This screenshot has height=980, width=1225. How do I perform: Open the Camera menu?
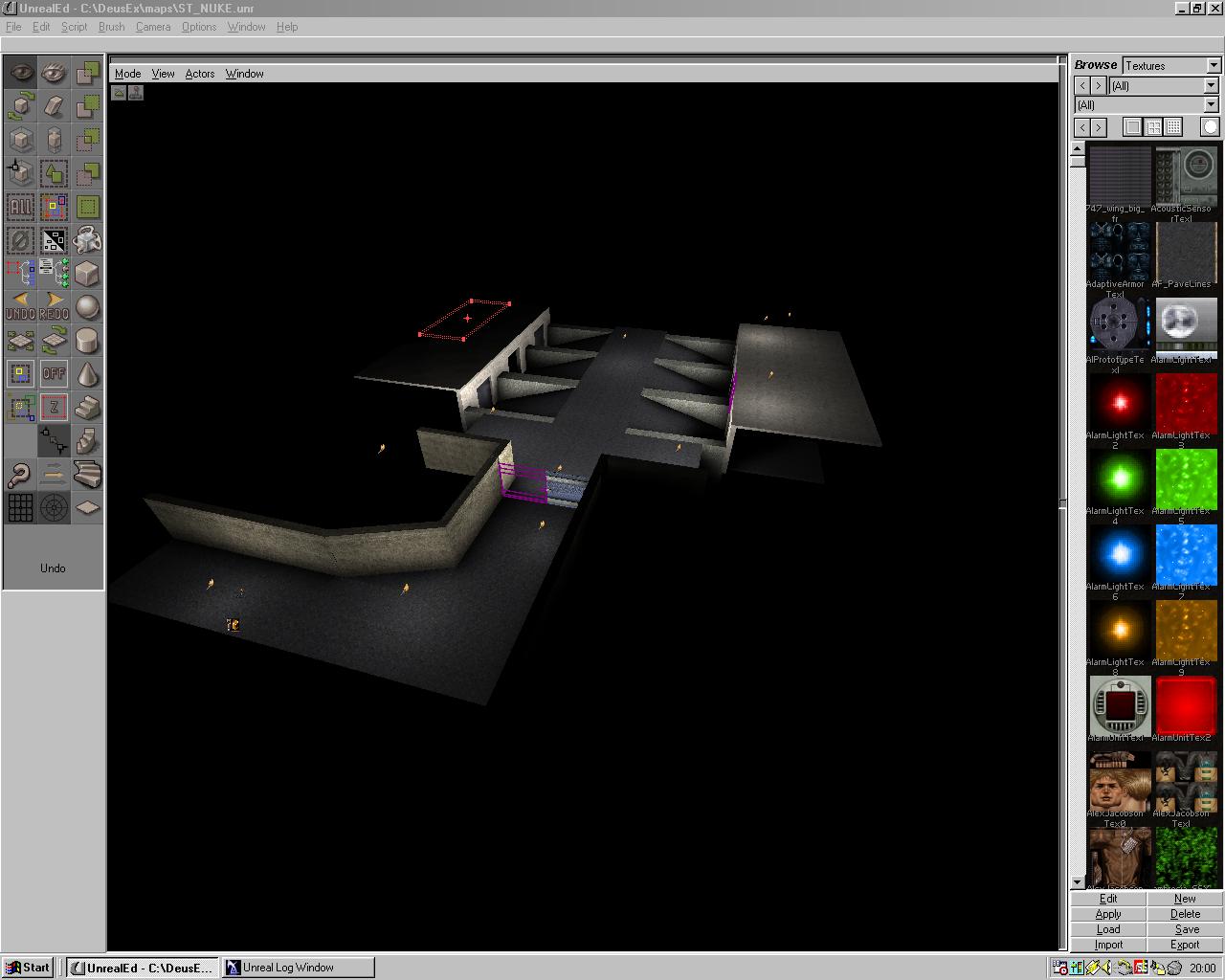[153, 27]
